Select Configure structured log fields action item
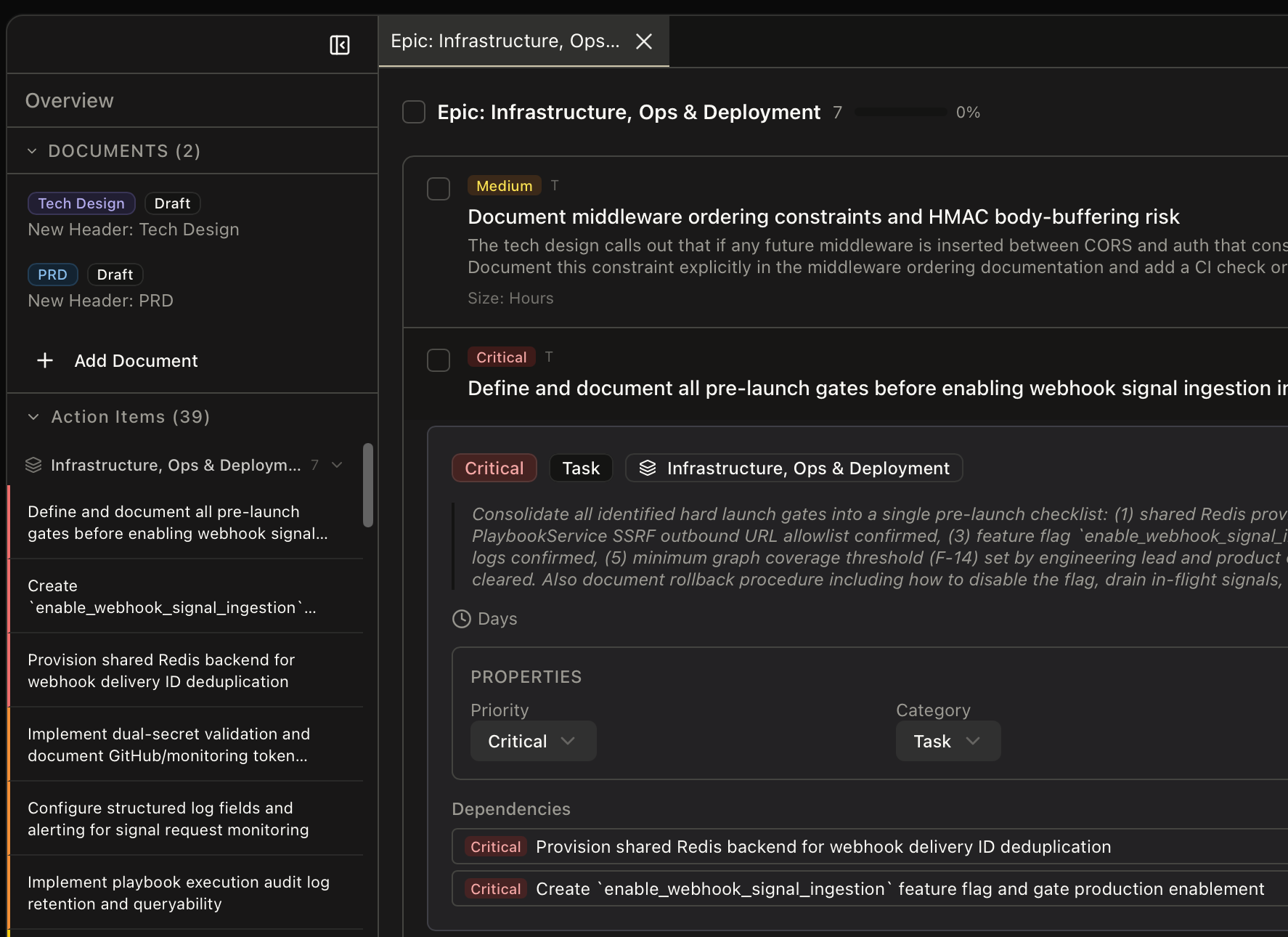This screenshot has width=1288, height=937. pyautogui.click(x=168, y=819)
